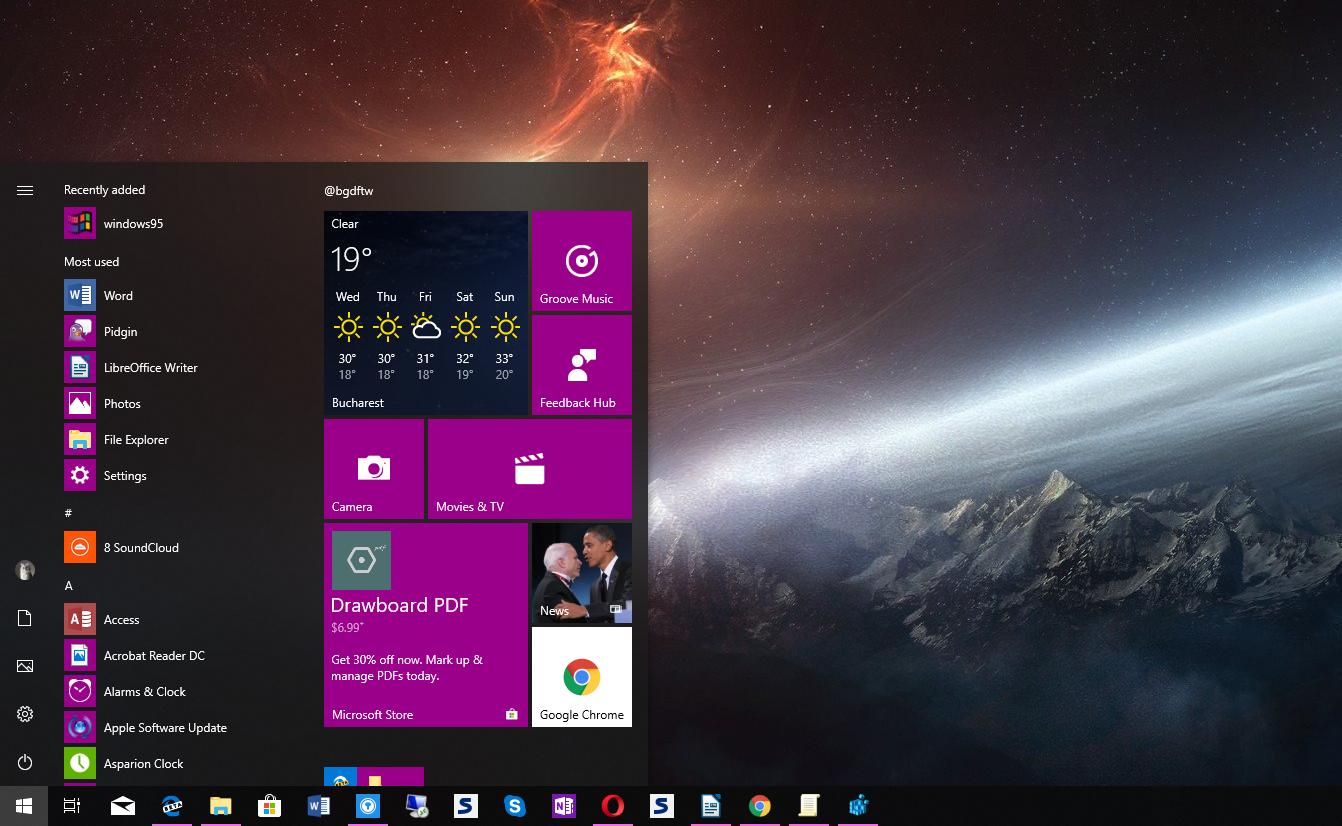Open the yellow notepad icon on the taskbar
The width and height of the screenshot is (1342, 826).
coord(809,806)
